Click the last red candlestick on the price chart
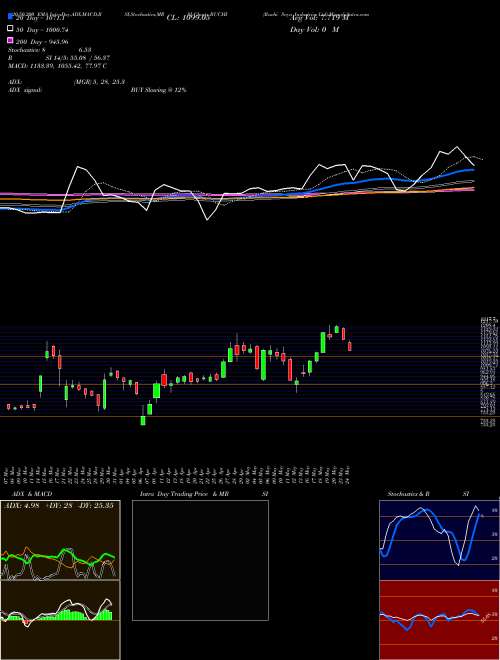The height and width of the screenshot is (660, 500). [x=350, y=346]
